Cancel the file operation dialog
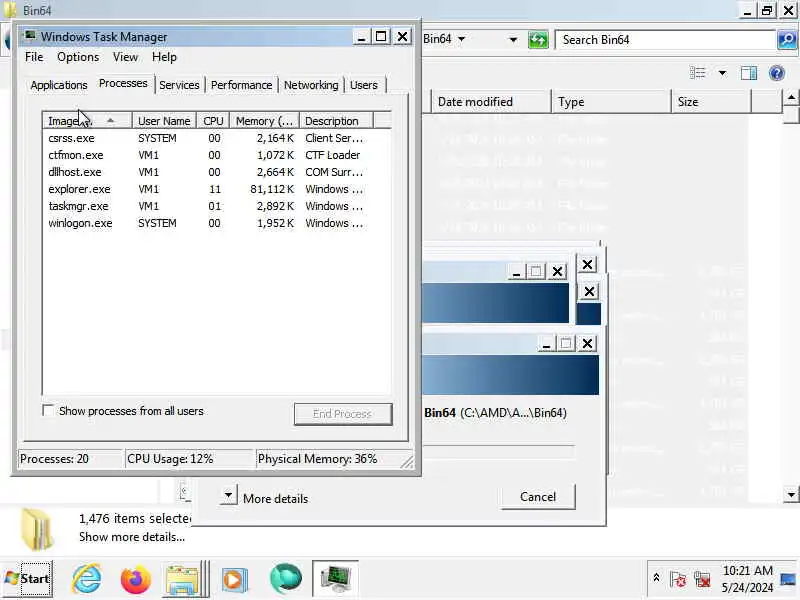Image resolution: width=800 pixels, height=600 pixels. 538,497
